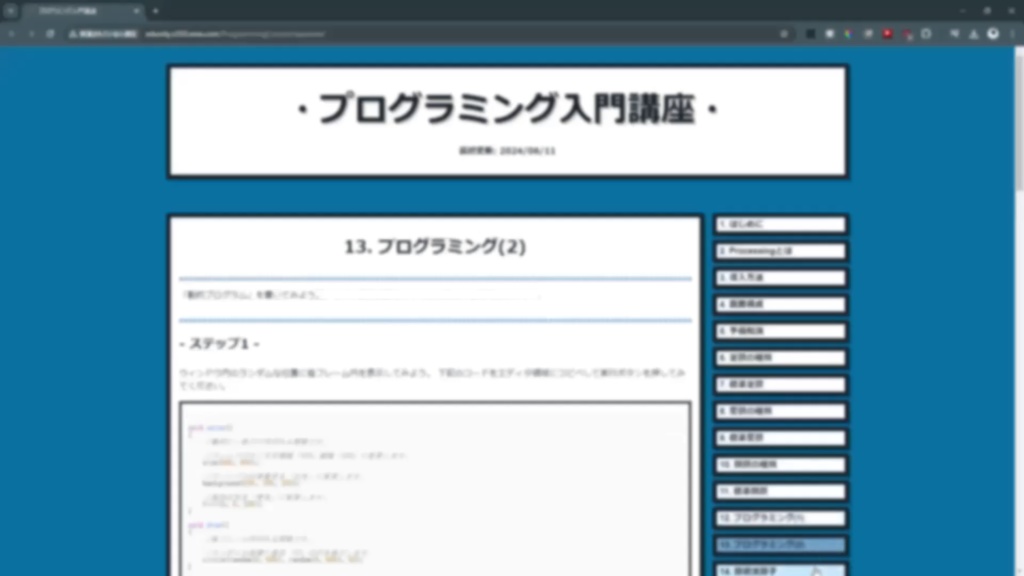Image resolution: width=1024 pixels, height=576 pixels.
Task: Open the sidebar link 1. はじめに
Action: 778,224
